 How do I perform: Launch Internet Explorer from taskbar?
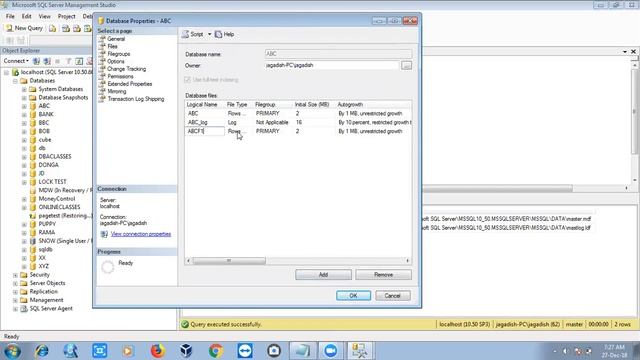pos(41,351)
